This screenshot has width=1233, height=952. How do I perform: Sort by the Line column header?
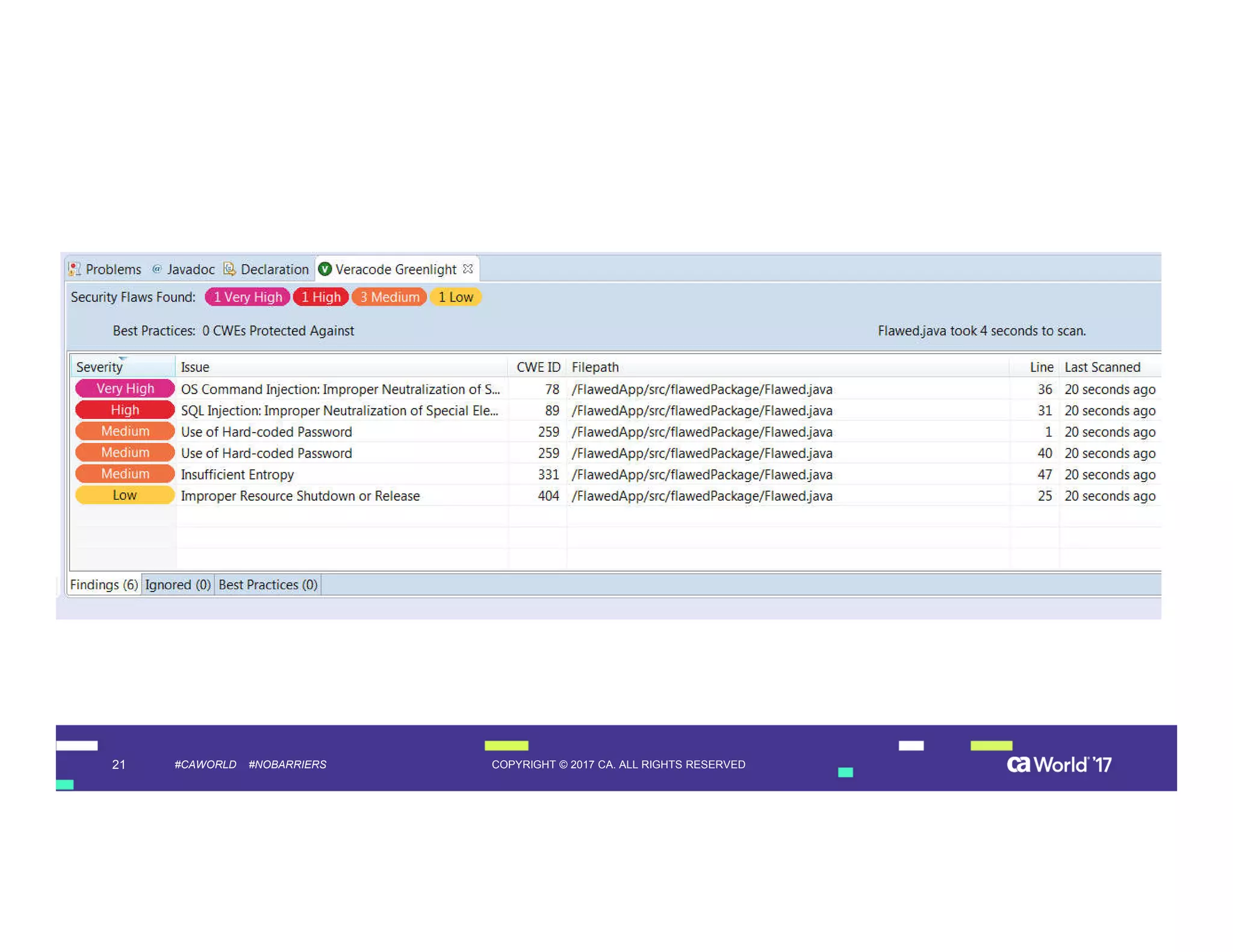[x=1041, y=367]
